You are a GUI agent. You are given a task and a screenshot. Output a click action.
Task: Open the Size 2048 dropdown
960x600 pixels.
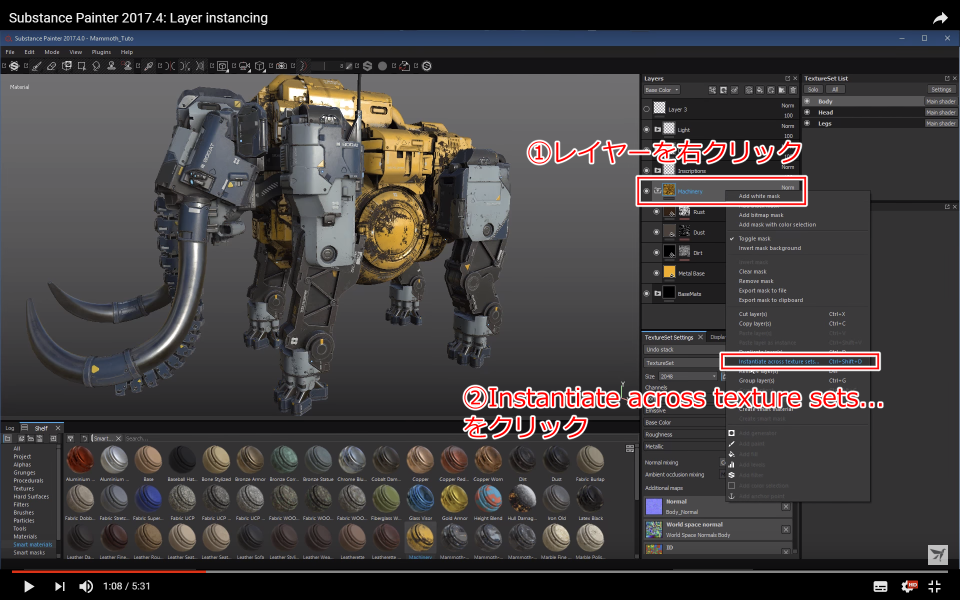(687, 376)
